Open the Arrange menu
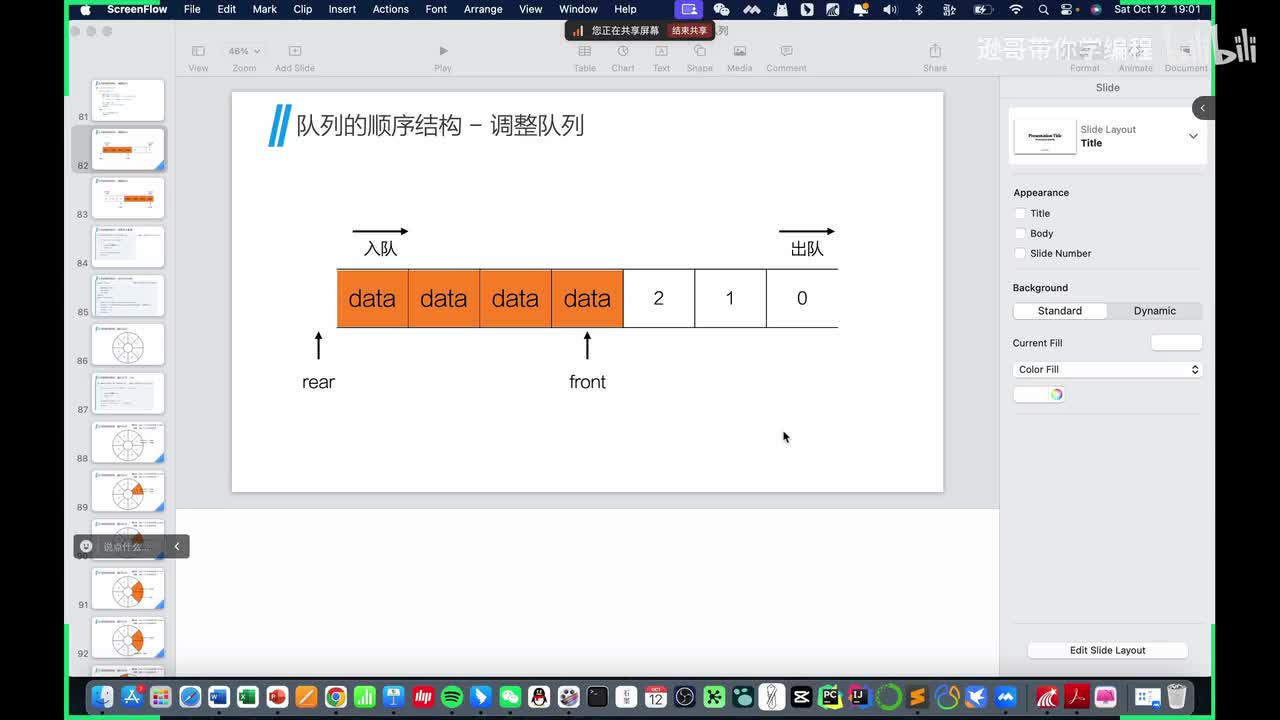Screen dimensions: 1280x720 483,9
